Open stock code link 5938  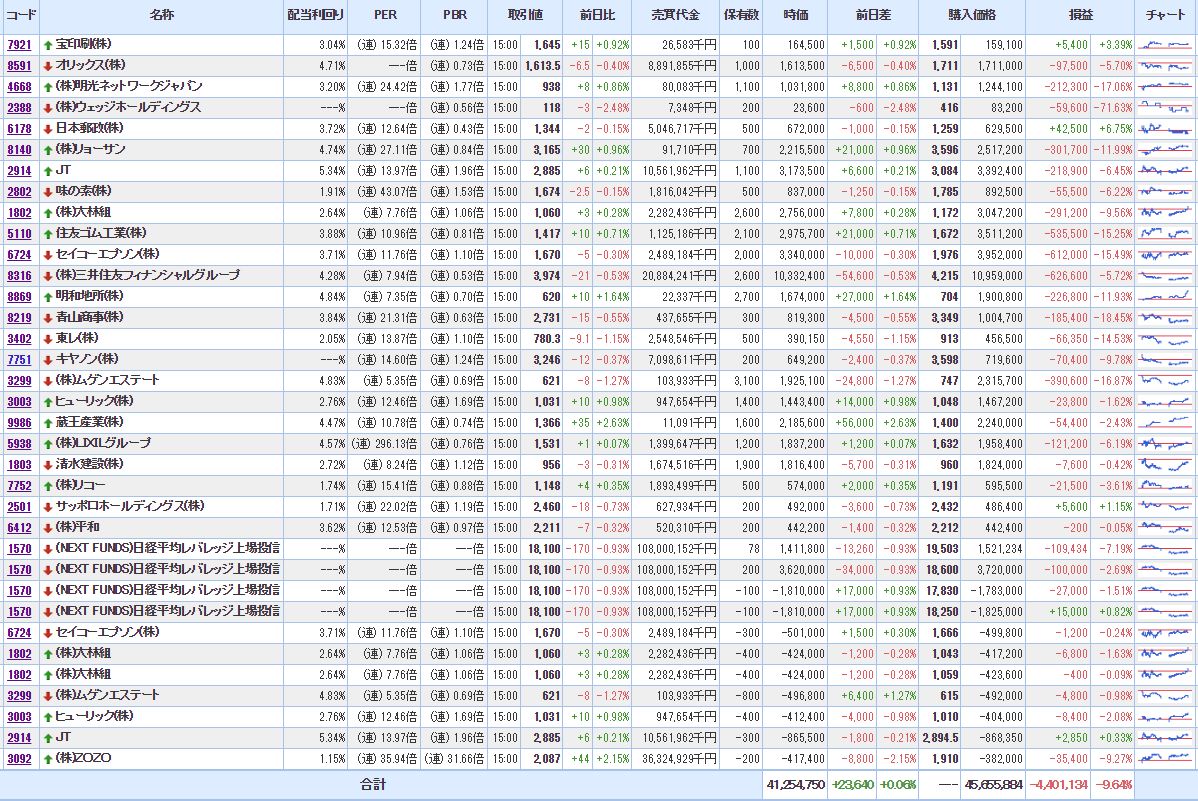tap(19, 444)
